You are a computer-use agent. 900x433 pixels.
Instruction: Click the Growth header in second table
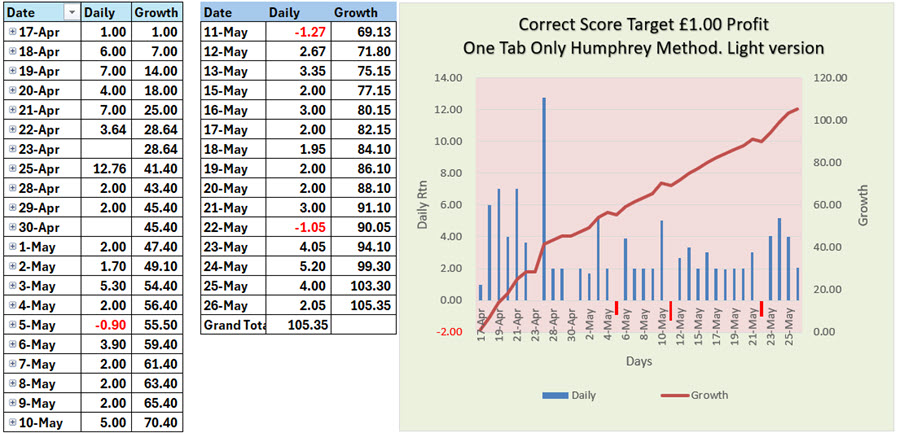pyautogui.click(x=355, y=13)
